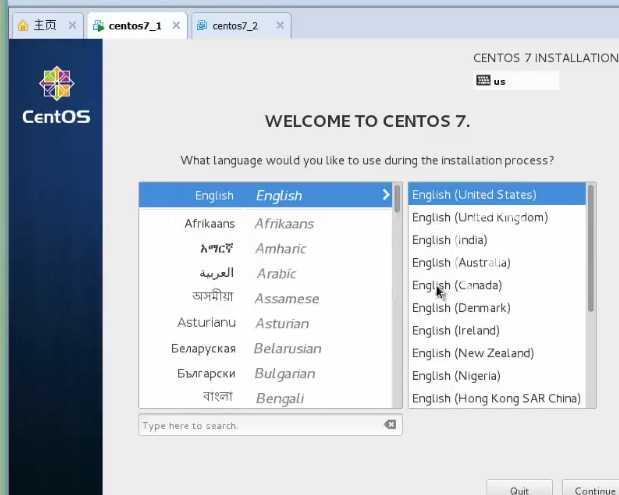Select English (Ireland) locale
The image size is (619, 495).
click(497, 330)
